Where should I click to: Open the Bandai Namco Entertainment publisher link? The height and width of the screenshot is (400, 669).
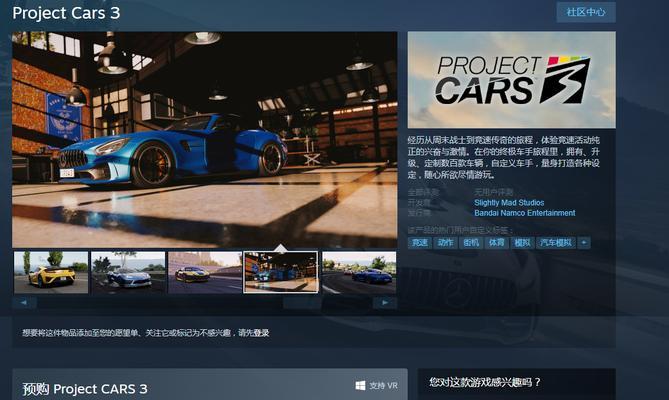point(525,213)
